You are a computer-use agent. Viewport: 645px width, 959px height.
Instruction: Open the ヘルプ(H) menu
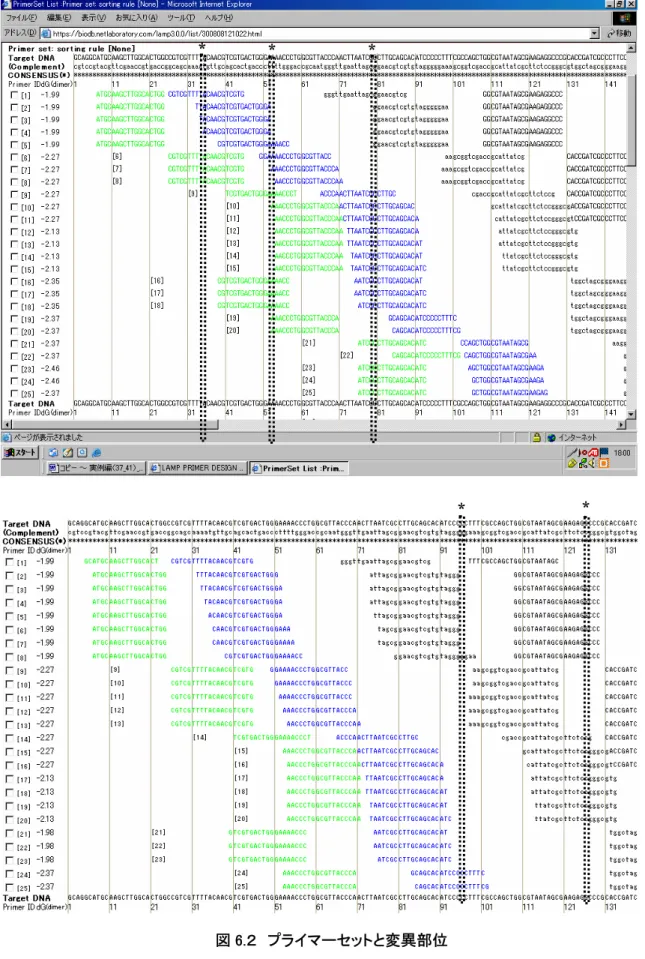[x=218, y=18]
